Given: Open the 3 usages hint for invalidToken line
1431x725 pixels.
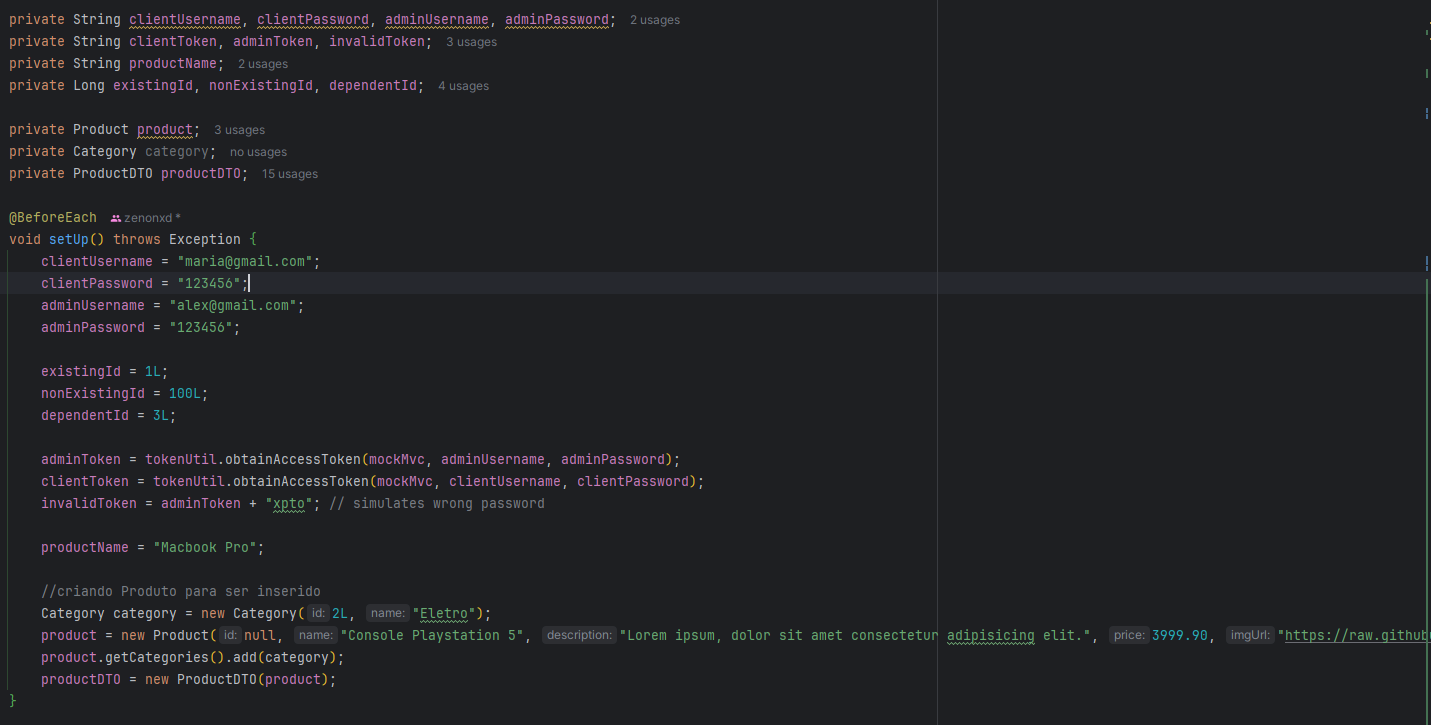Looking at the screenshot, I should pos(471,42).
